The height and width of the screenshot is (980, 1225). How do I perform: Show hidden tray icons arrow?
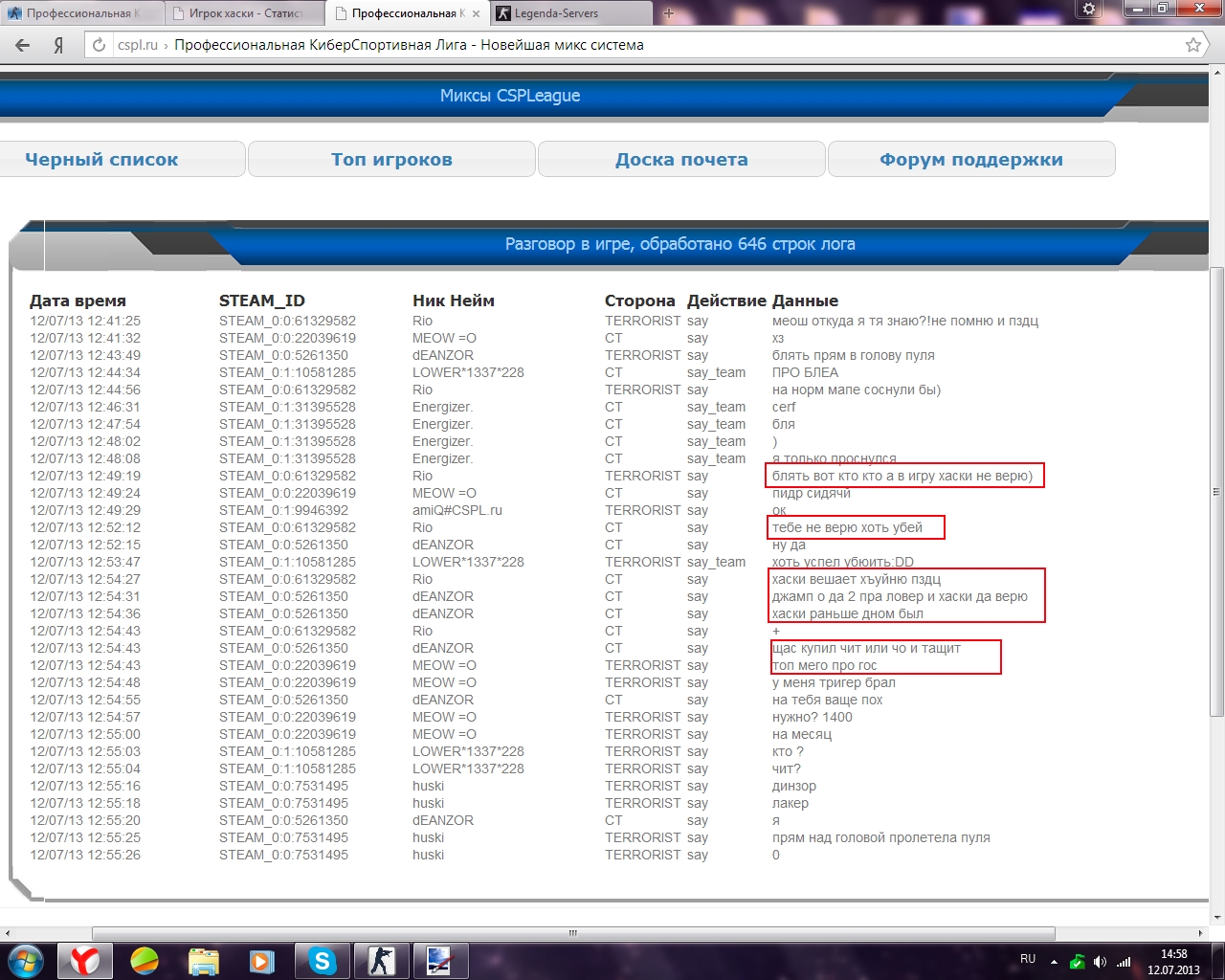1054,962
